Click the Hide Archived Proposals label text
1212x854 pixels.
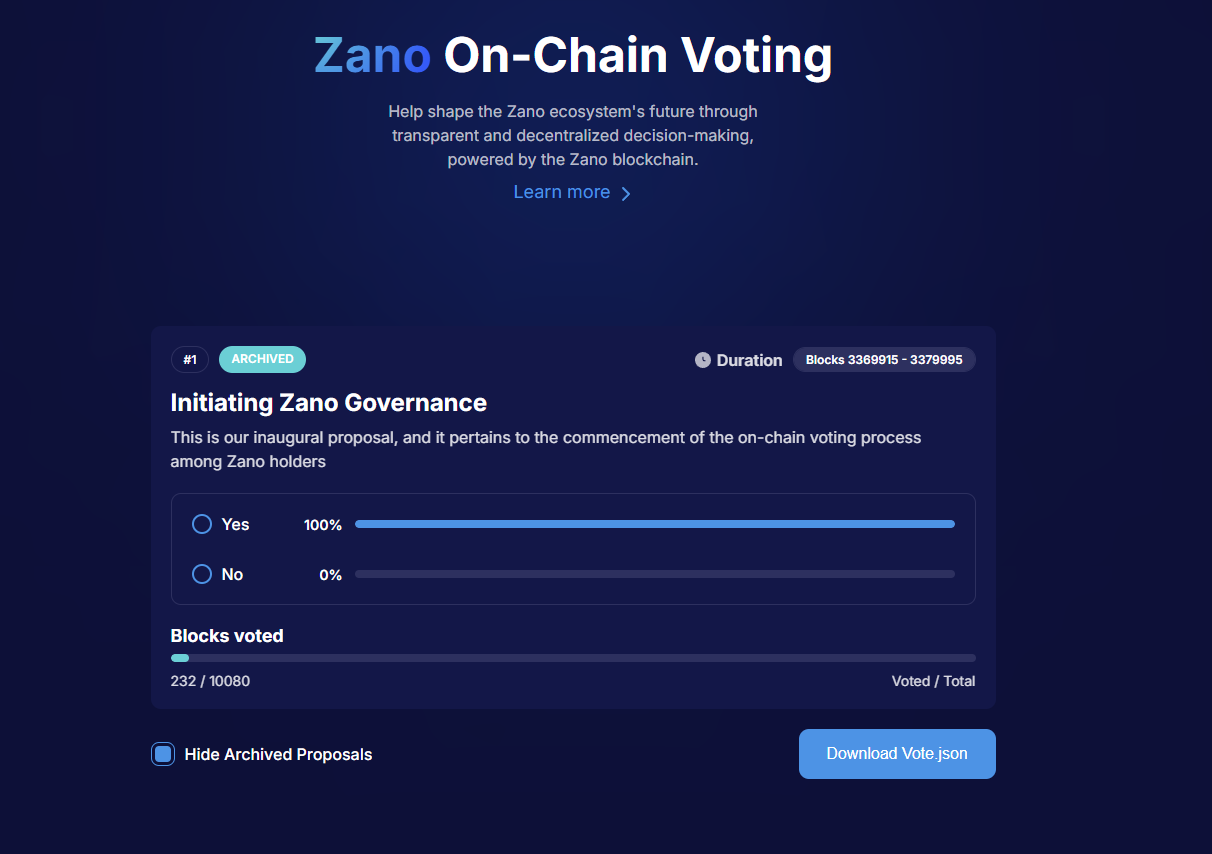point(278,754)
